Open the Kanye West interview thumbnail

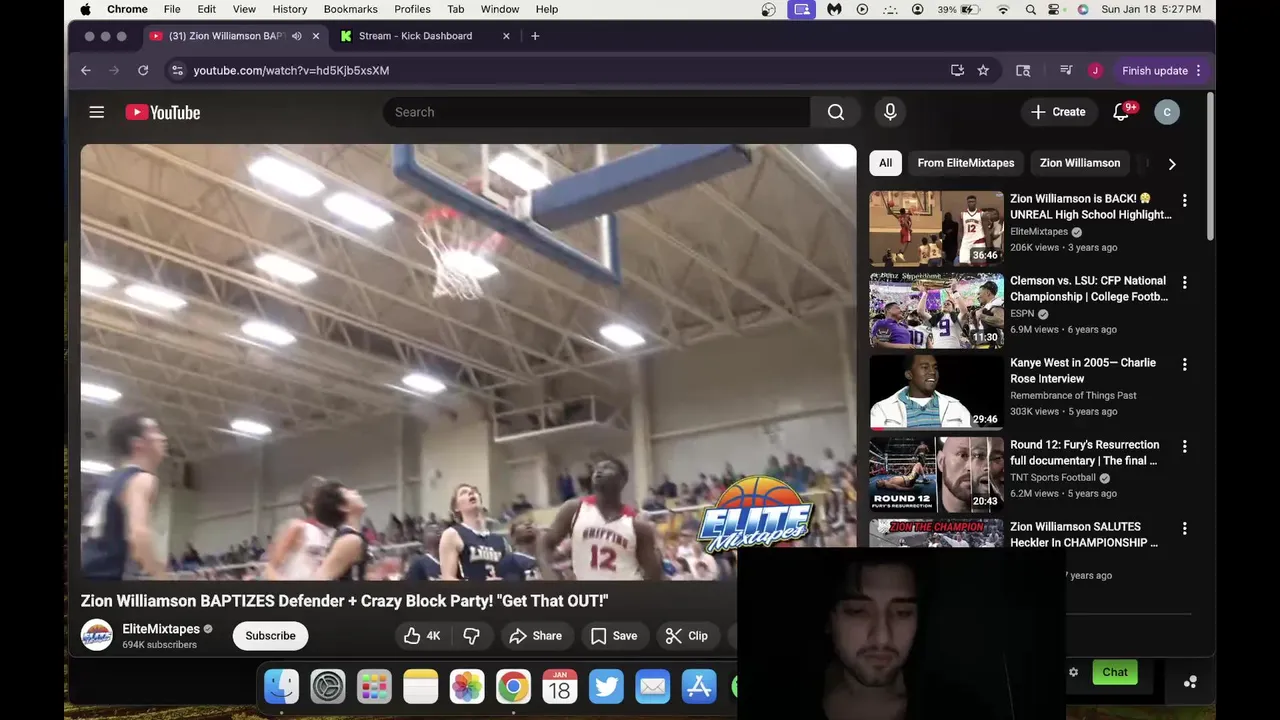point(936,392)
